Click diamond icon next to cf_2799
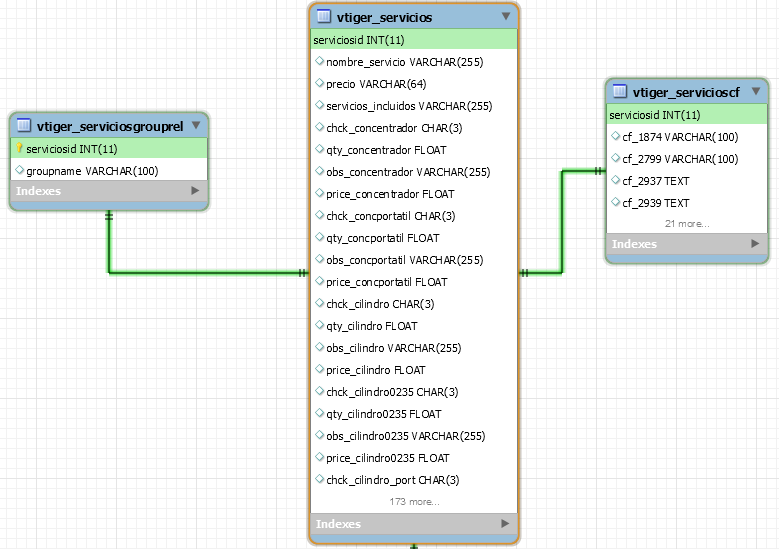Screen dimensions: 779x549 tap(616, 158)
